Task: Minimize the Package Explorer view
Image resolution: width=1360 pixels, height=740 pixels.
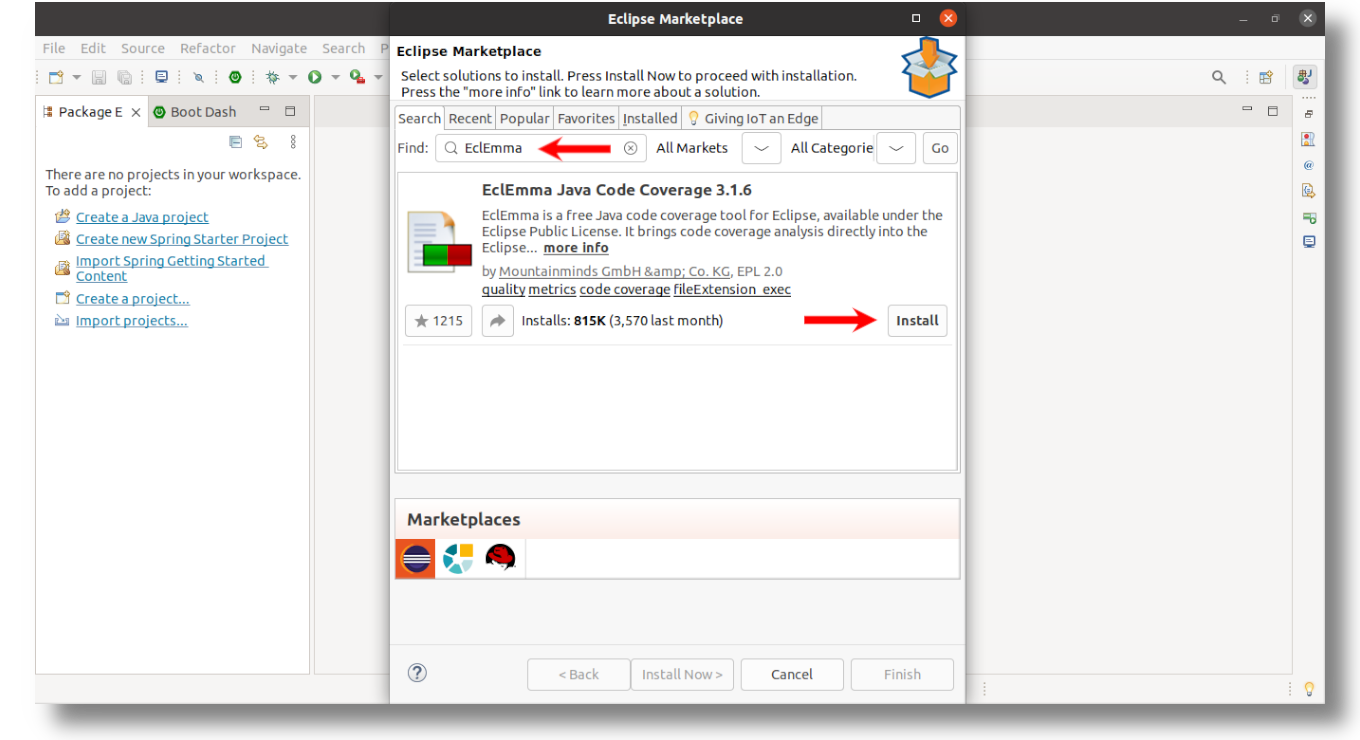Action: [265, 110]
